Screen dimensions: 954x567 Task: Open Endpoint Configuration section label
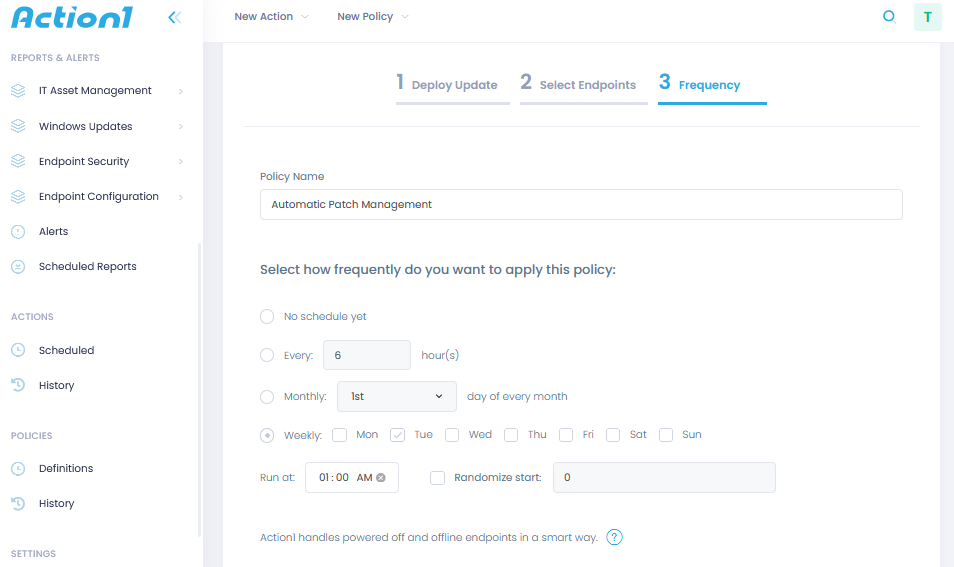[x=99, y=197]
